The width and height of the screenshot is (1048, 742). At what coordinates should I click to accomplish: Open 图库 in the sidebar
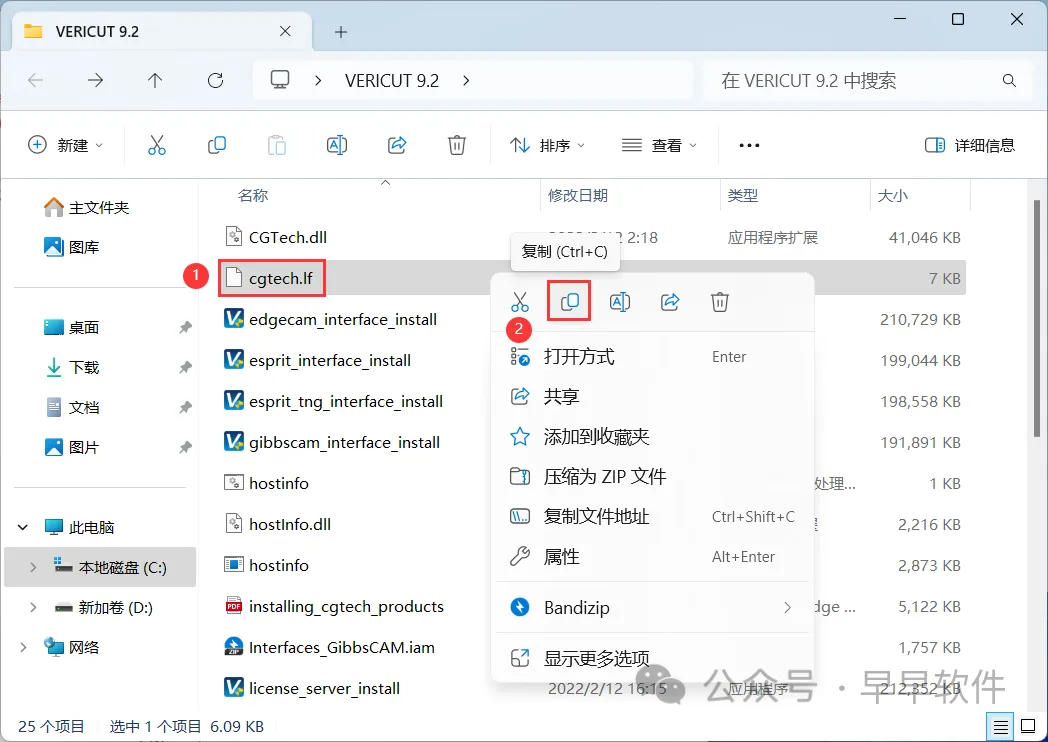click(72, 247)
